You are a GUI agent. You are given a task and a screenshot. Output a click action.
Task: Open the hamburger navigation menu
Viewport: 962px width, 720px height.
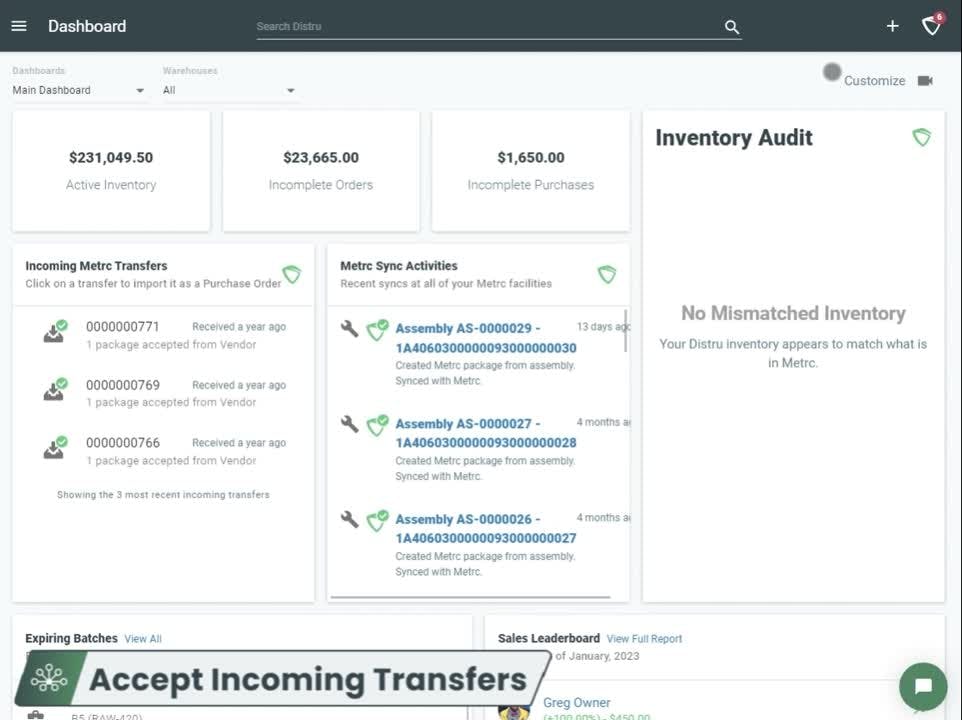[18, 26]
